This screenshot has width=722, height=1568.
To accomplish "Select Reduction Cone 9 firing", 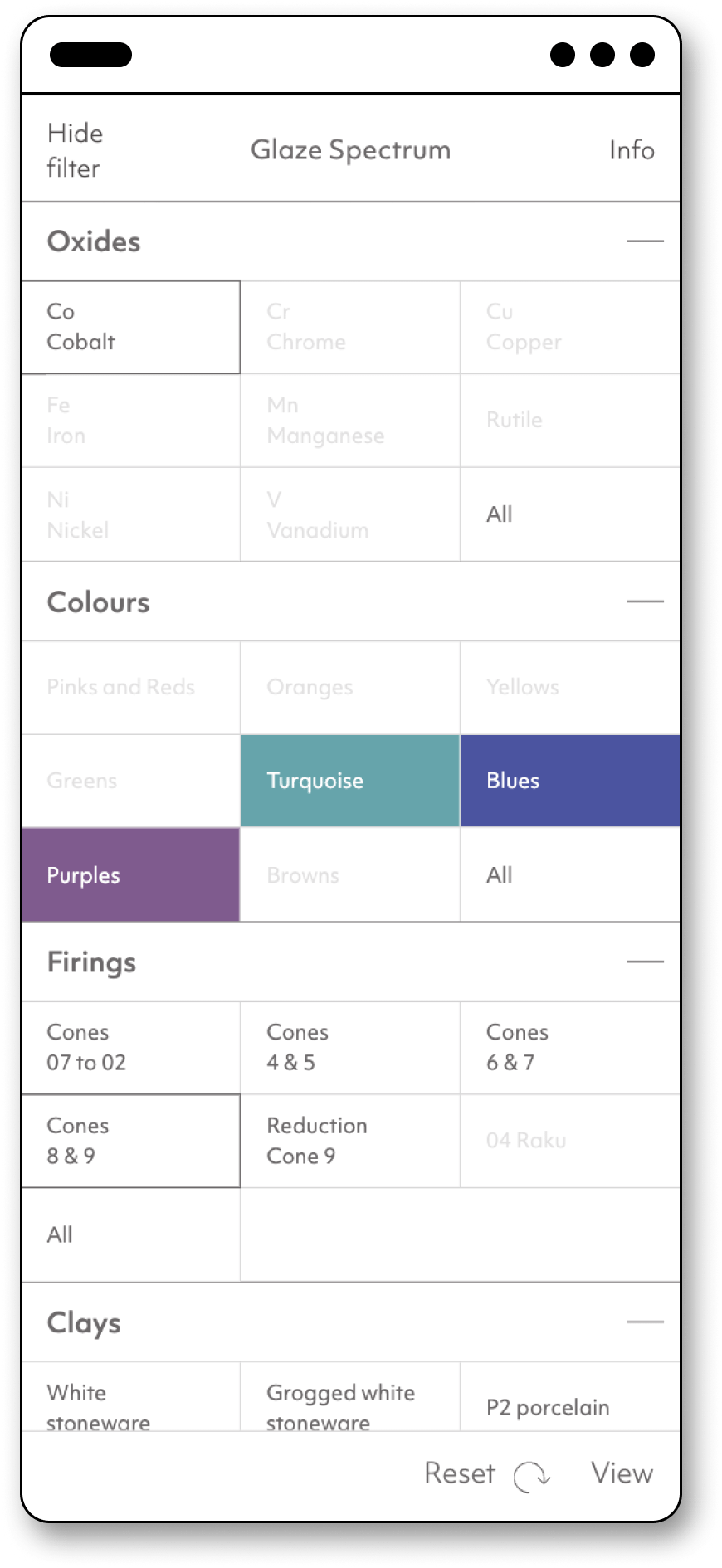I will [x=350, y=1141].
